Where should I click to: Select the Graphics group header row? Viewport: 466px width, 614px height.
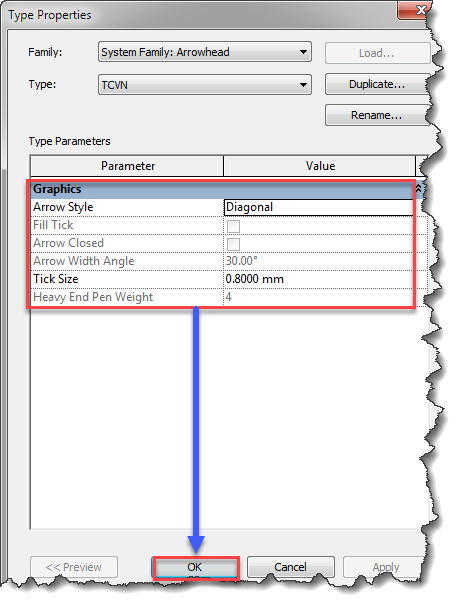point(222,189)
